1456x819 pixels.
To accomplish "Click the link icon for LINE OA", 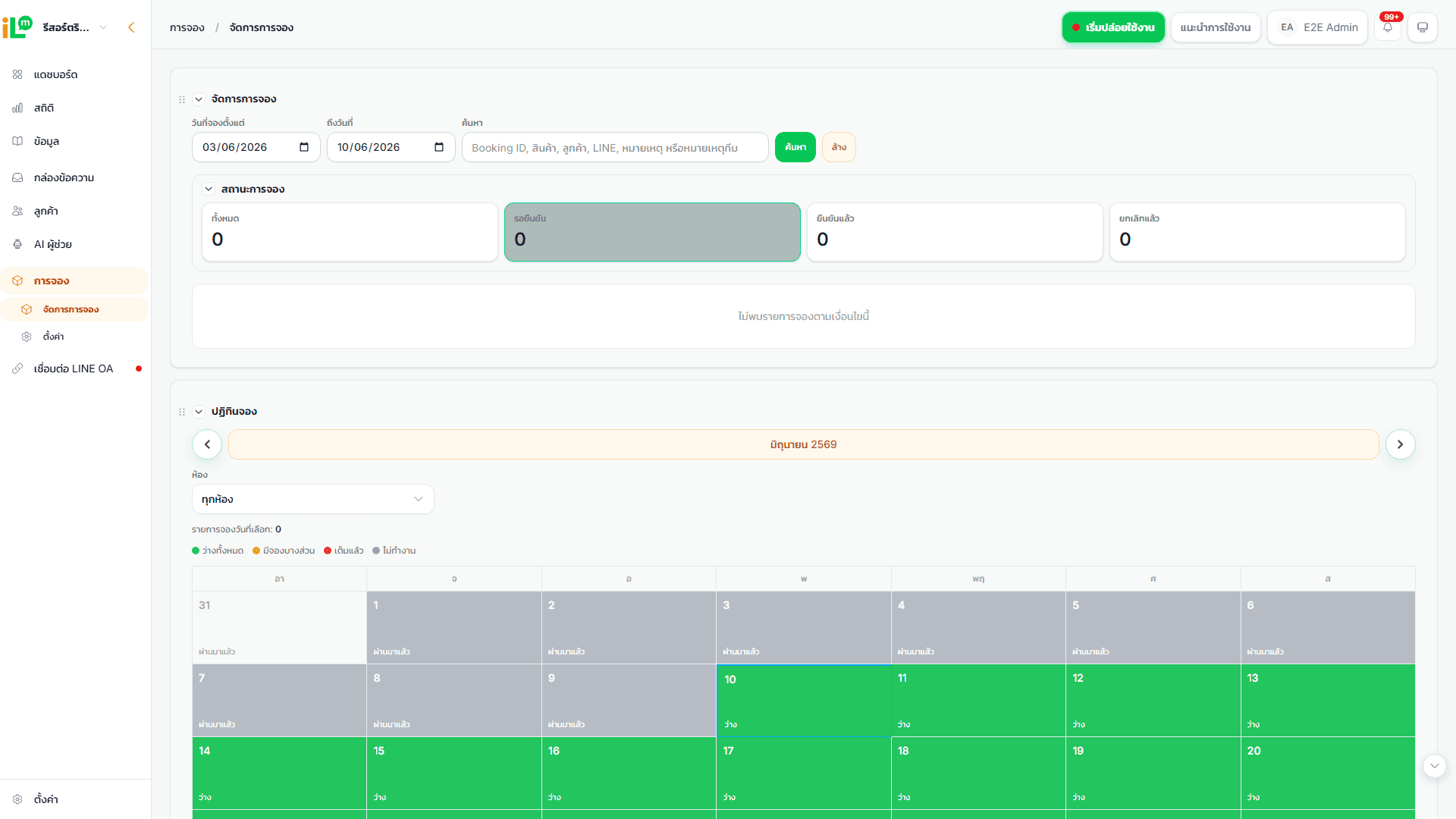I will coord(17,369).
